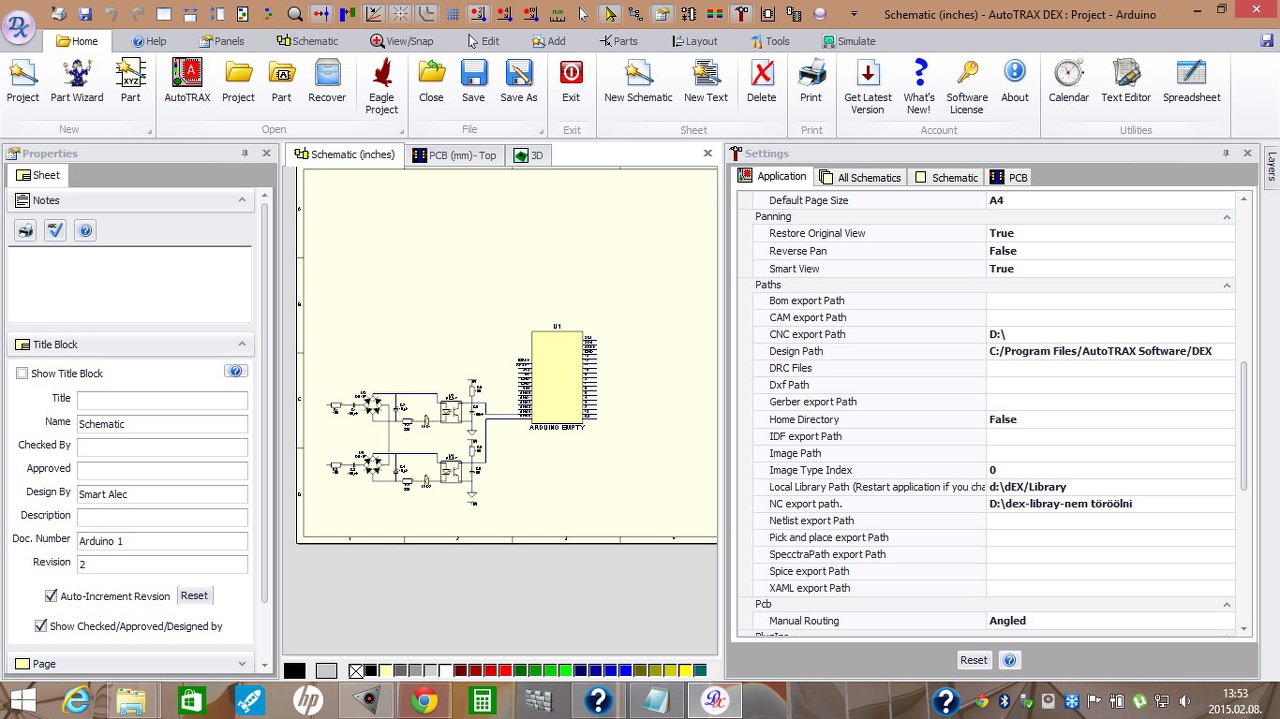Launch the Text Editor utility
Screen dimensions: 1280x719
point(1126,81)
